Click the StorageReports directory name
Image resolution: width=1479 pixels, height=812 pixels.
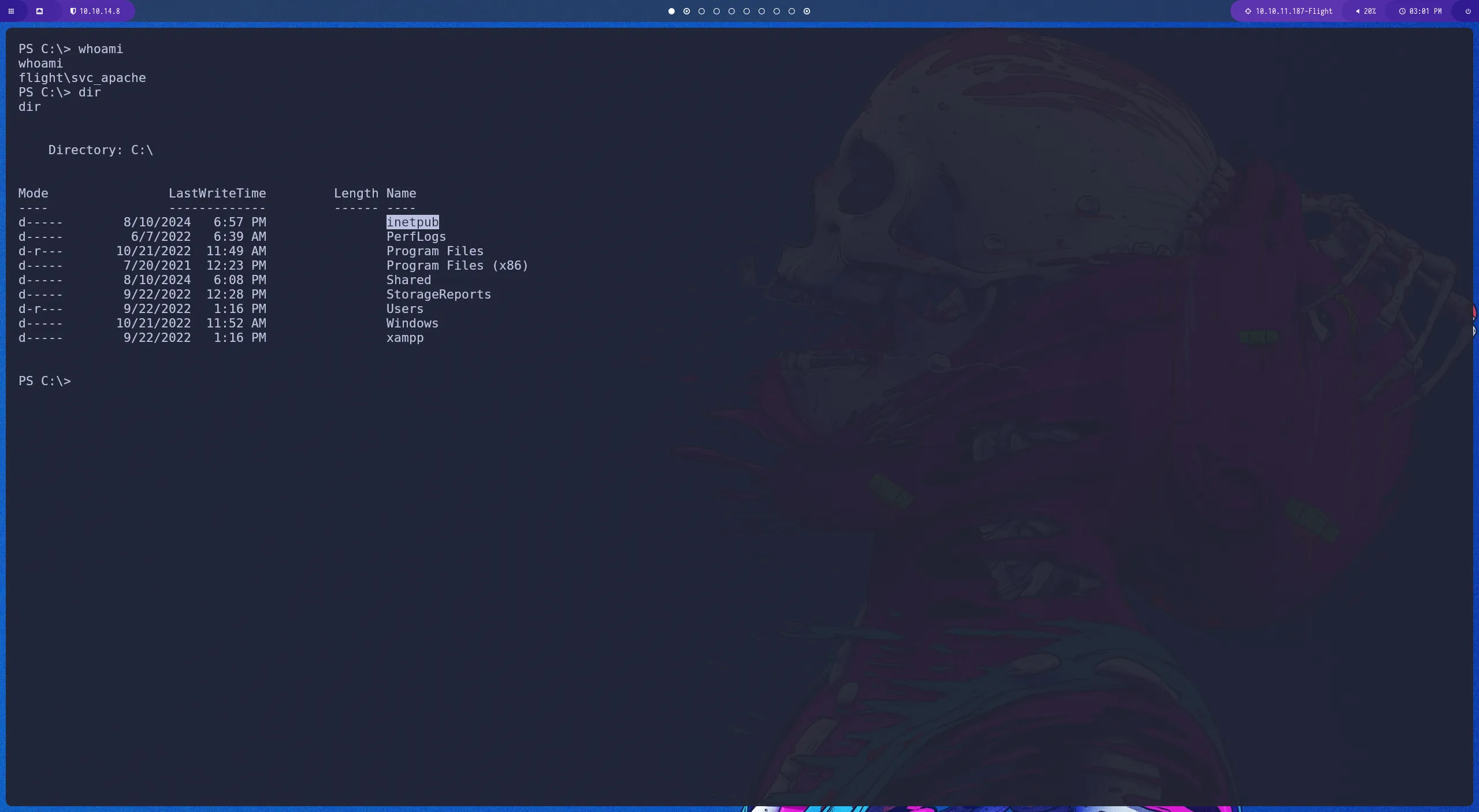(x=439, y=295)
